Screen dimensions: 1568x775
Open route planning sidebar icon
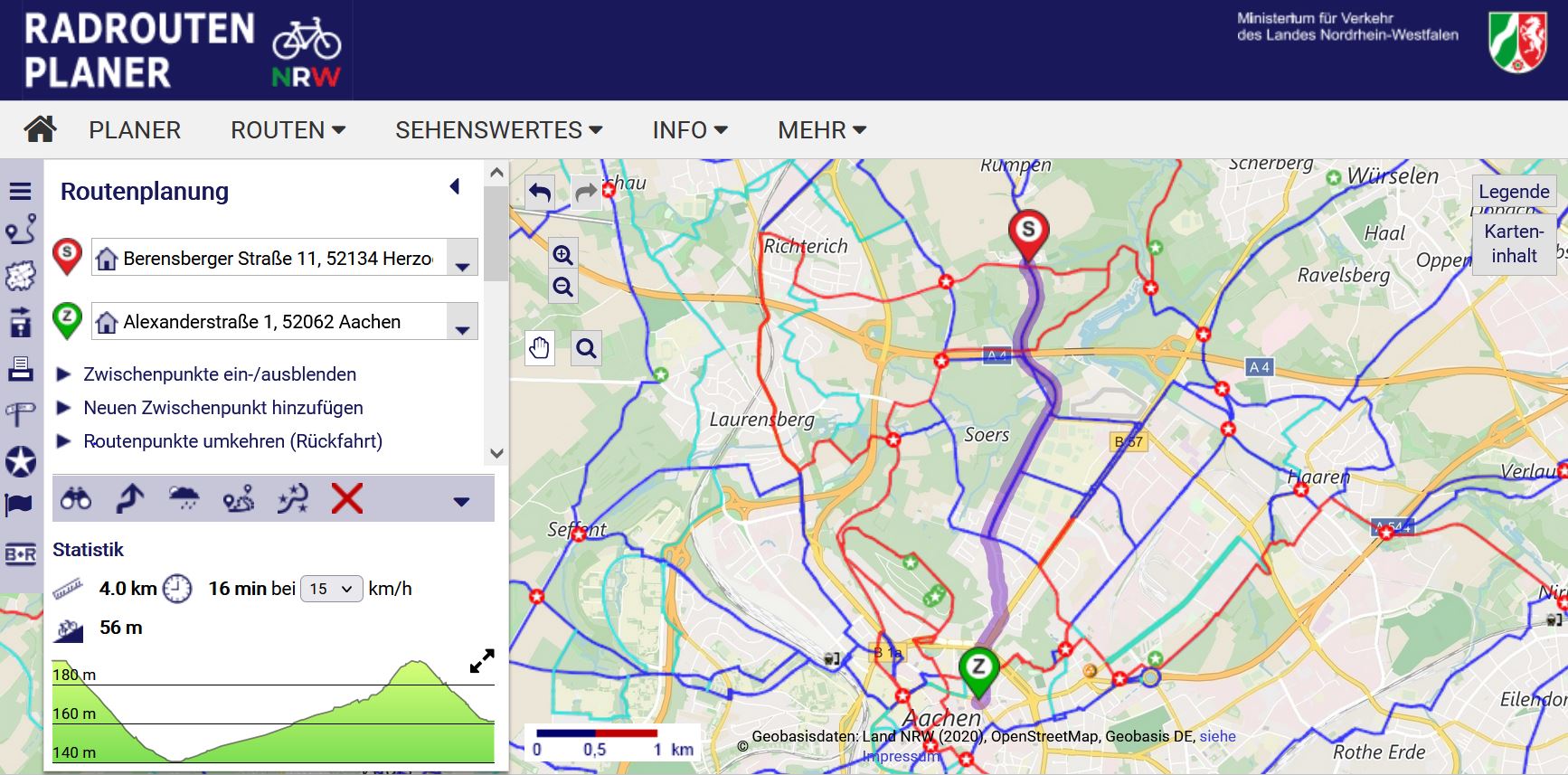[x=20, y=230]
